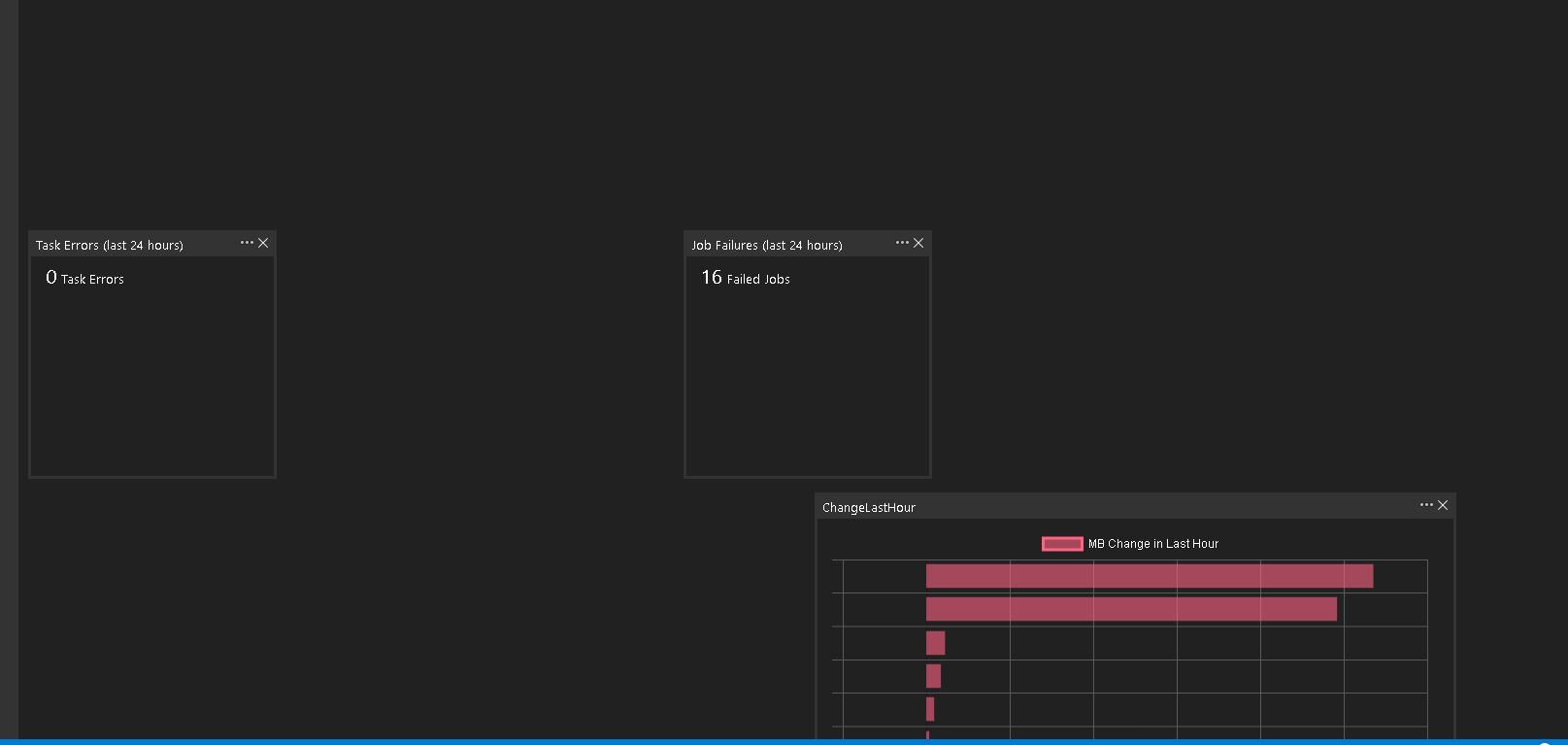Open the Job Failures widget more-options menu

pyautogui.click(x=902, y=243)
